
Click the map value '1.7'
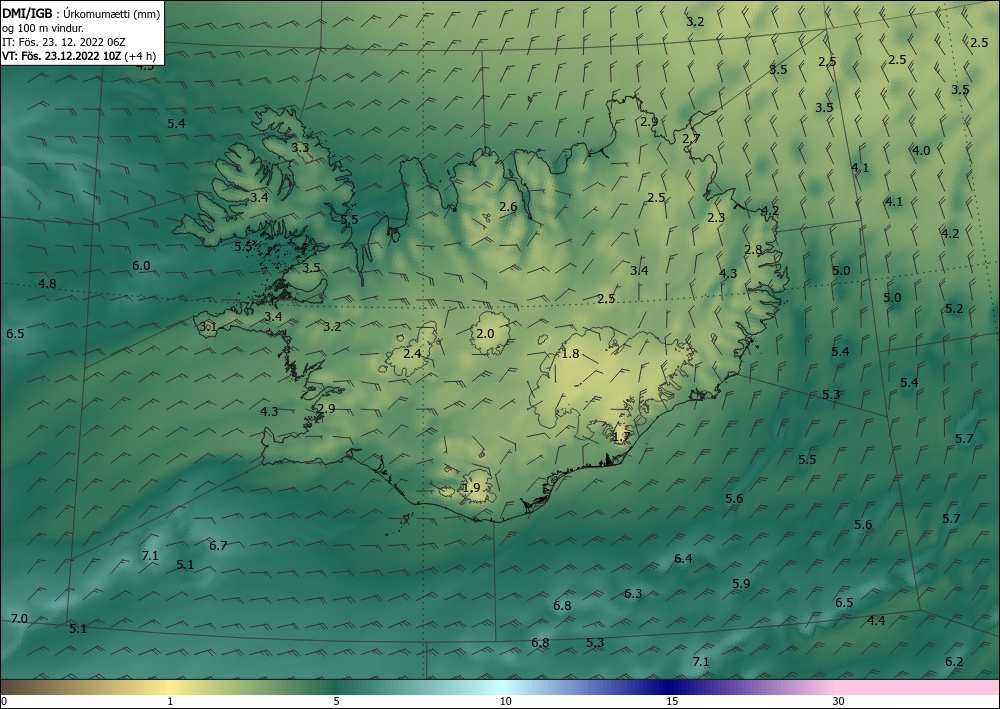[x=621, y=437]
